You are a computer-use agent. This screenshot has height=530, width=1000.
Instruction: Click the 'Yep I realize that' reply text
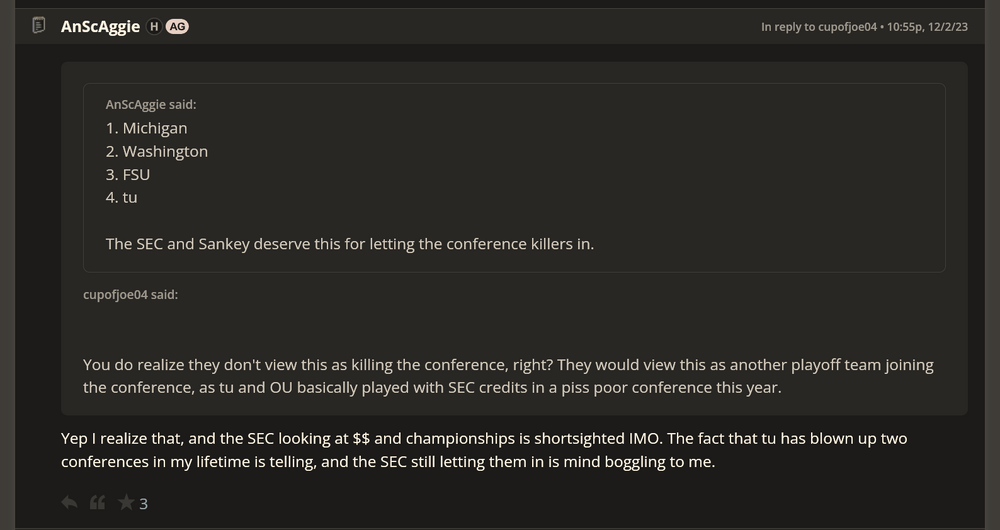pyautogui.click(x=484, y=450)
